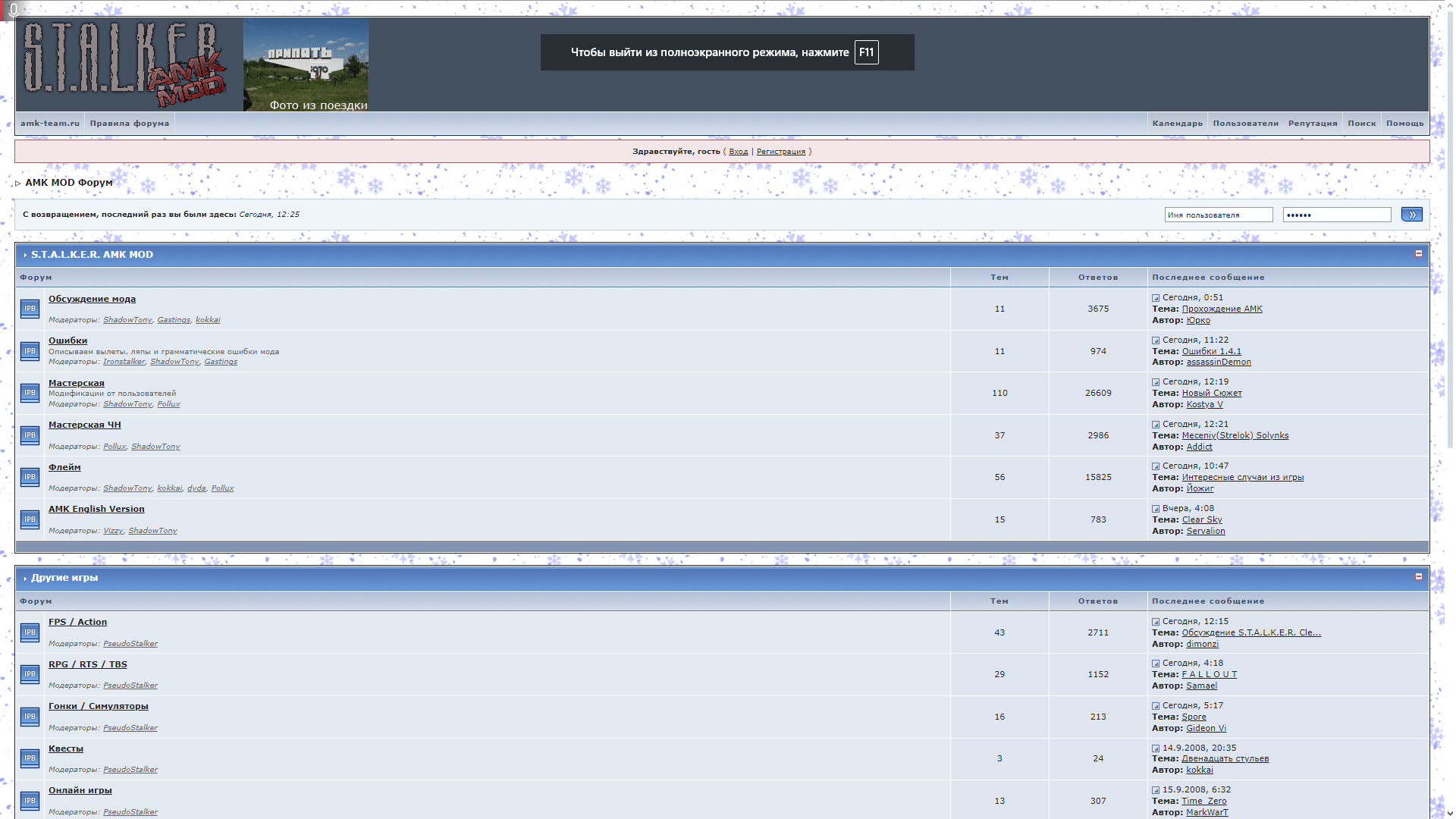Open author Servalion profile link
Viewport: 1456px width, 819px height.
(1205, 532)
